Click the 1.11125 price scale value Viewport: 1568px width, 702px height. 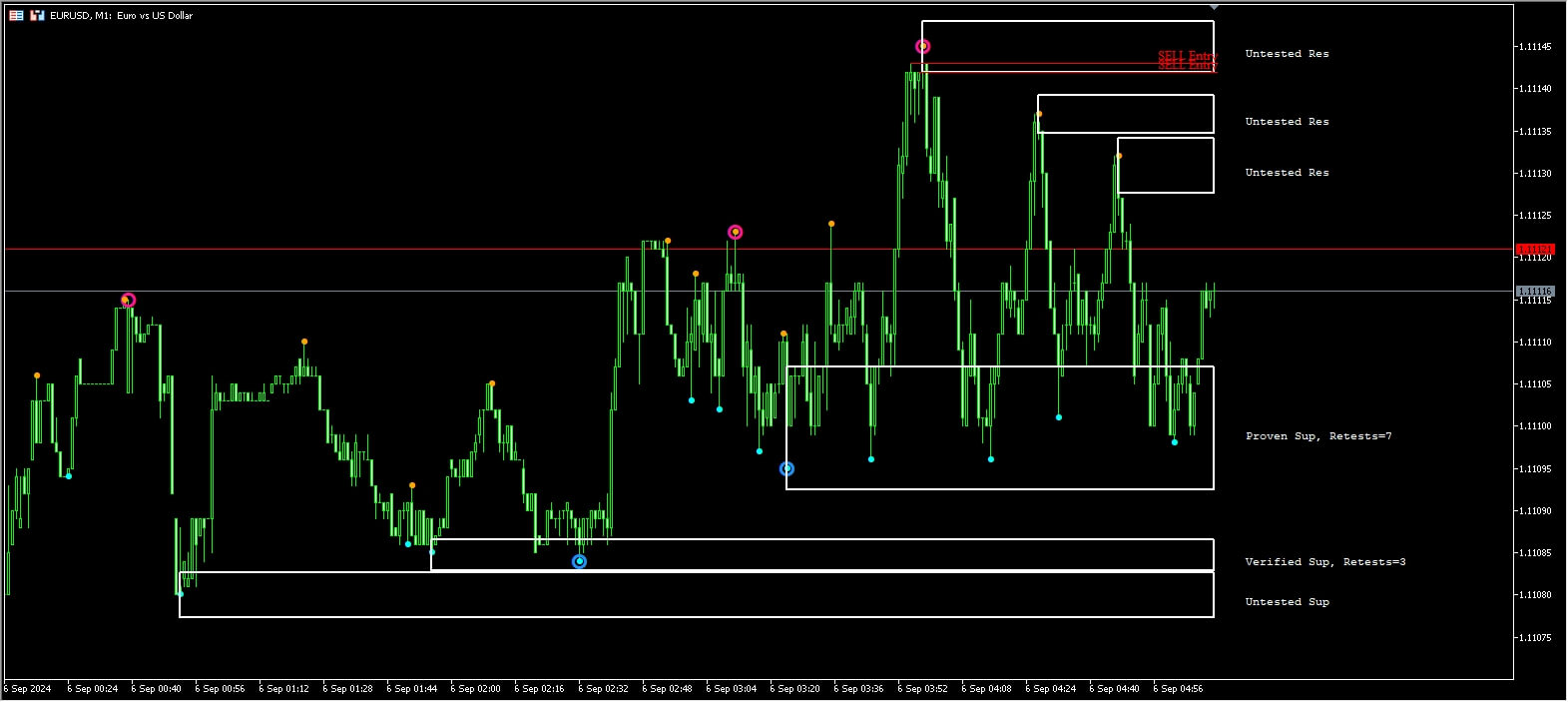1537,216
